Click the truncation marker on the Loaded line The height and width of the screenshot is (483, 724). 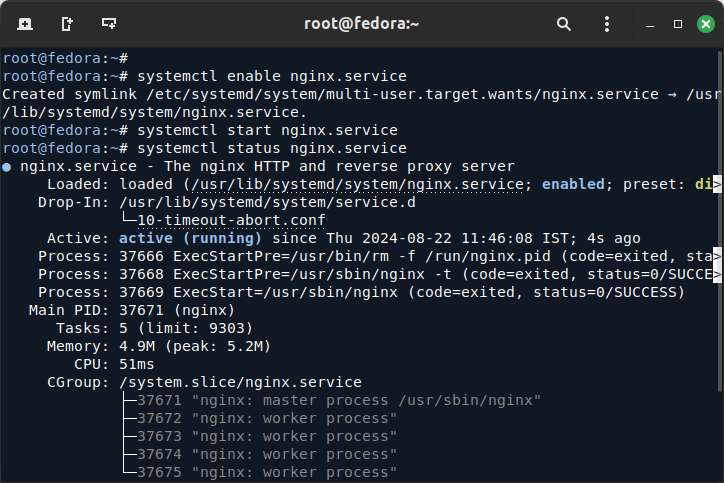(717, 184)
